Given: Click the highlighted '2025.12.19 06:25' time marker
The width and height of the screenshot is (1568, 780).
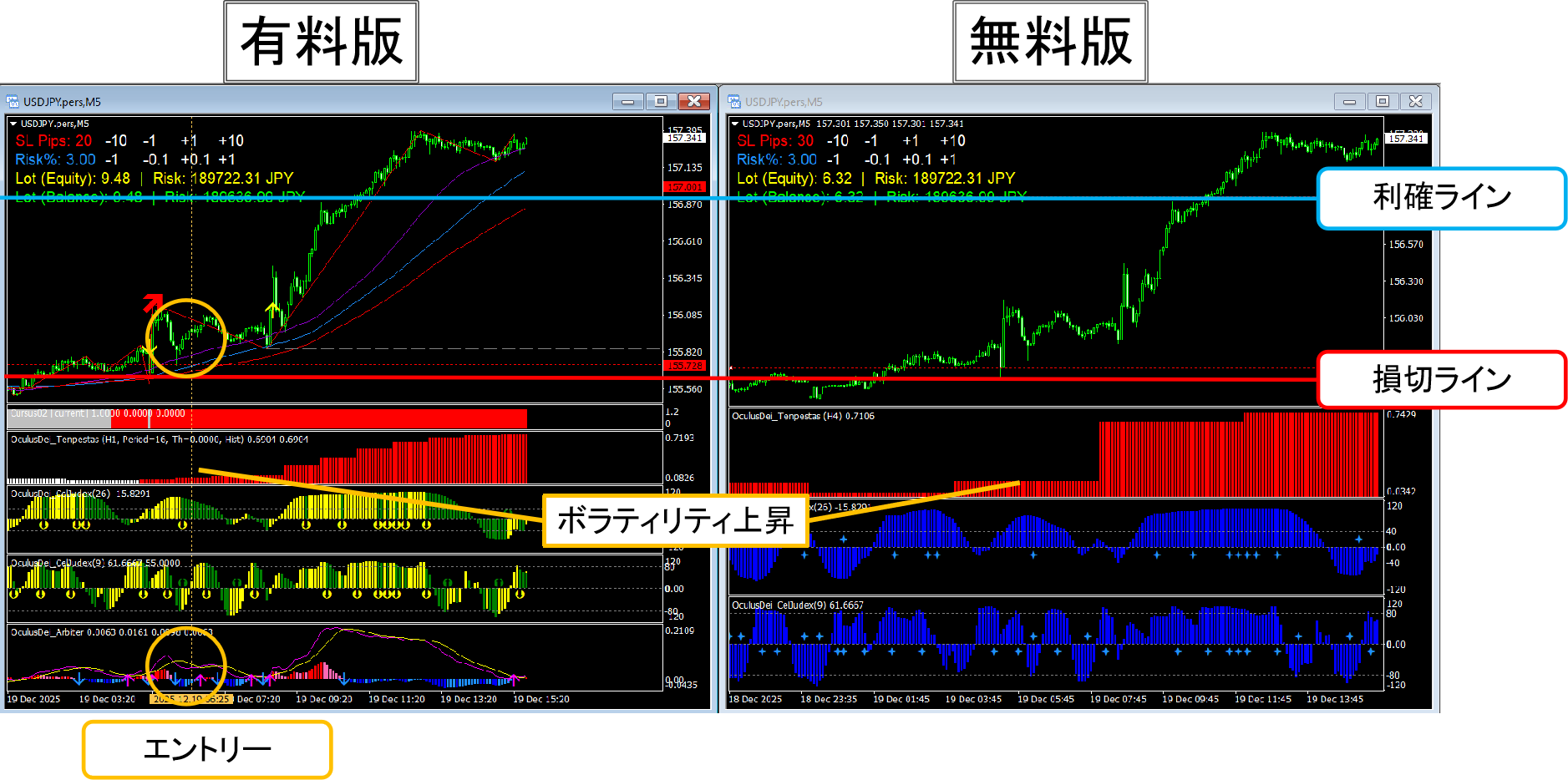Looking at the screenshot, I should (x=190, y=699).
